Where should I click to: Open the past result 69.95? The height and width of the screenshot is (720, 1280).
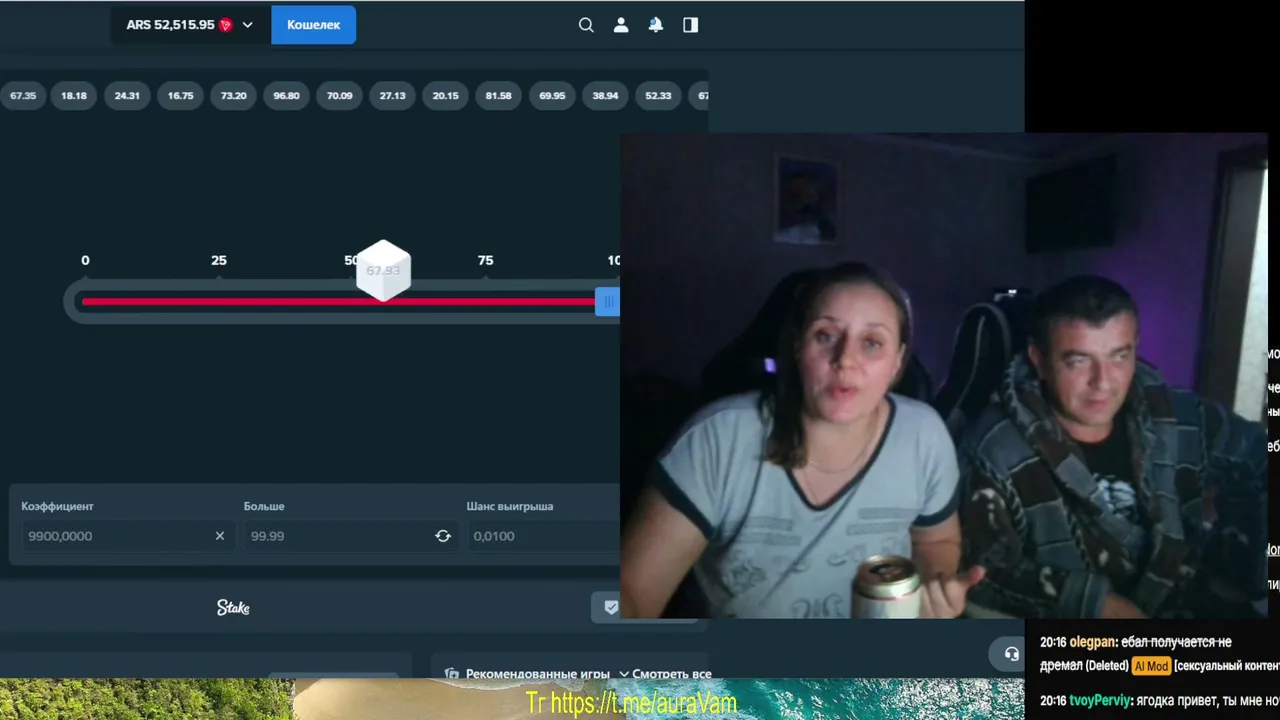point(552,96)
